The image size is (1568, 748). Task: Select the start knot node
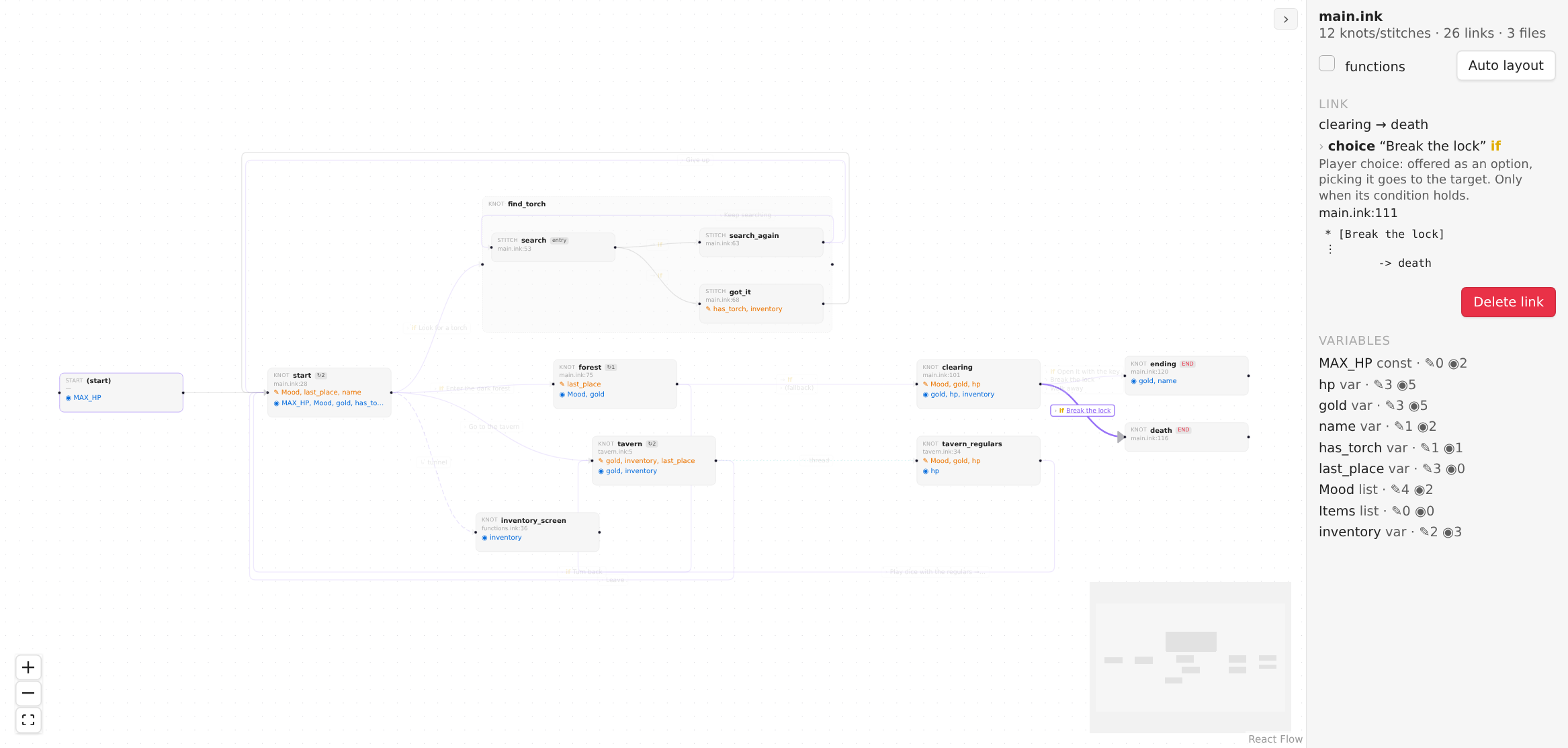pos(329,392)
